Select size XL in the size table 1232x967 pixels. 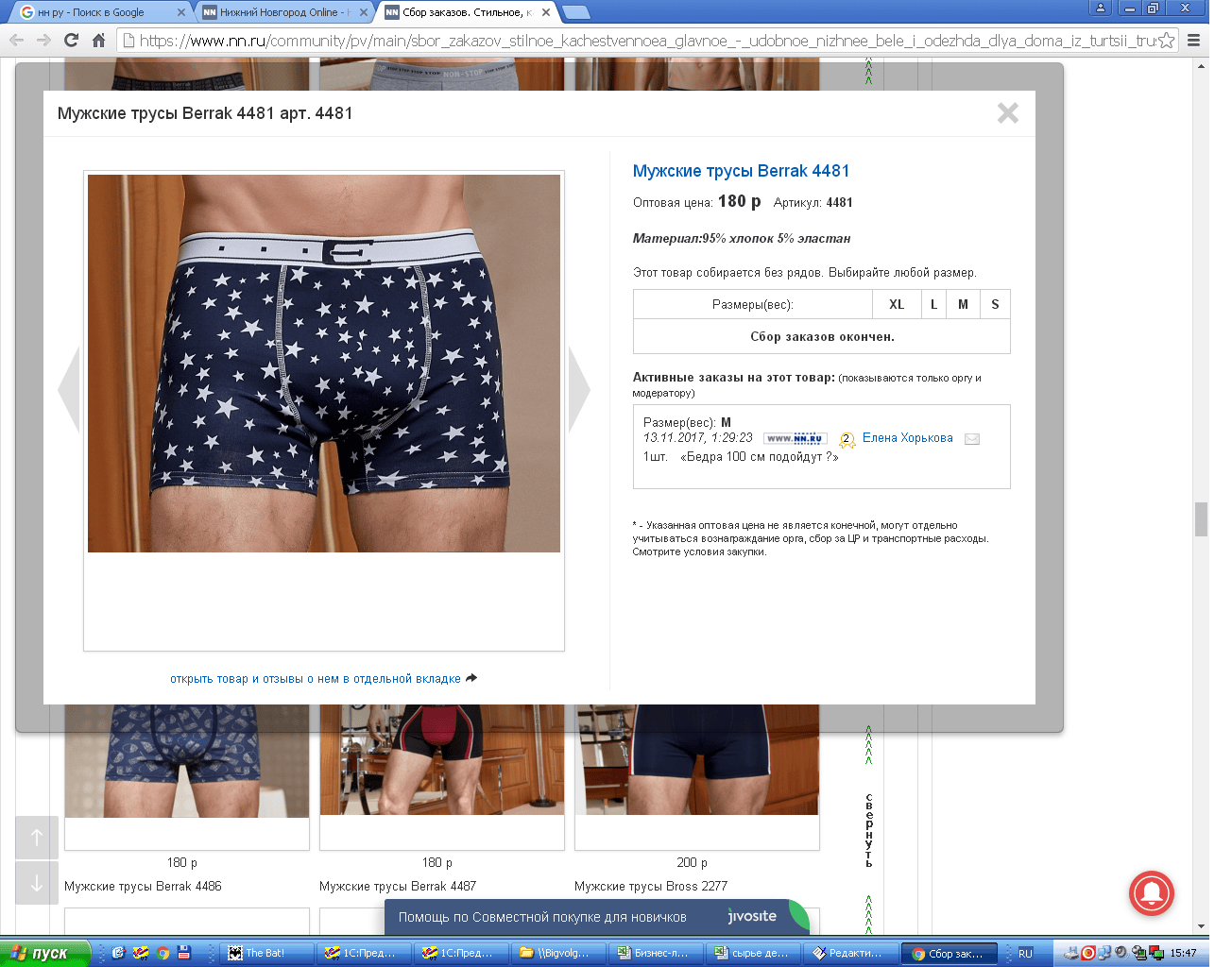coord(897,304)
